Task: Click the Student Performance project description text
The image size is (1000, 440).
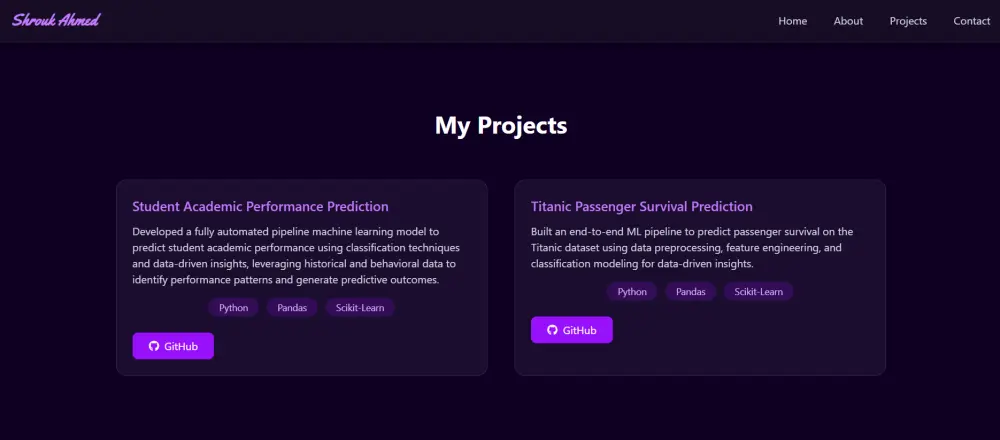Action: (295, 256)
